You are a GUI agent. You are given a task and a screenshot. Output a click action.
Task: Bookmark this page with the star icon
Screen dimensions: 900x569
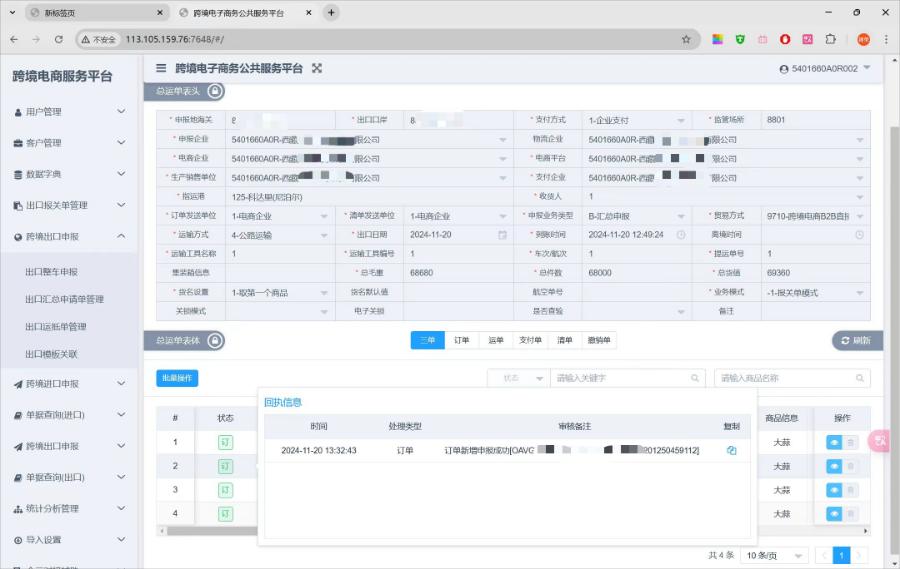(686, 40)
